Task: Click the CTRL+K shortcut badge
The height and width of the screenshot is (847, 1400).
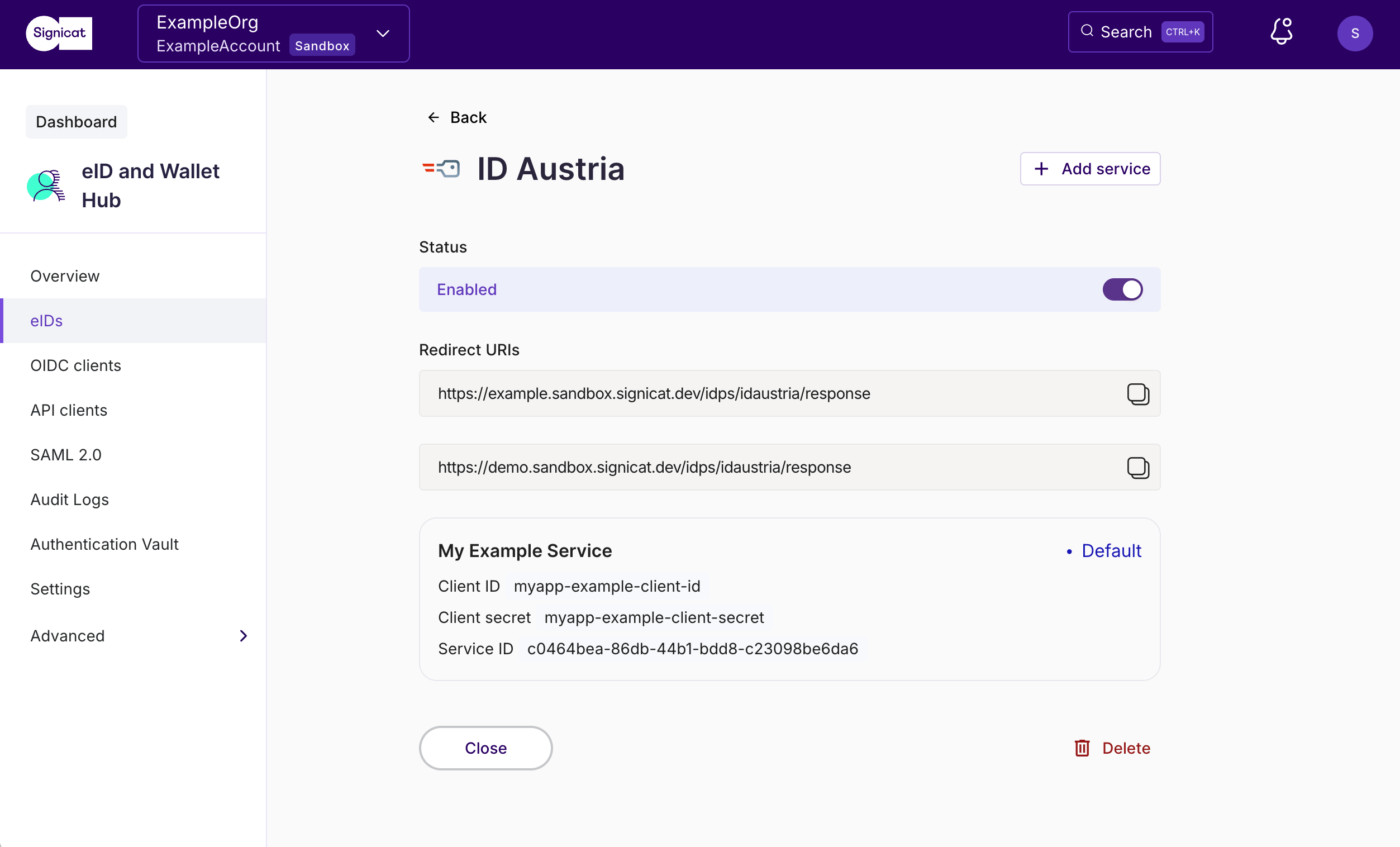Action: click(1182, 32)
